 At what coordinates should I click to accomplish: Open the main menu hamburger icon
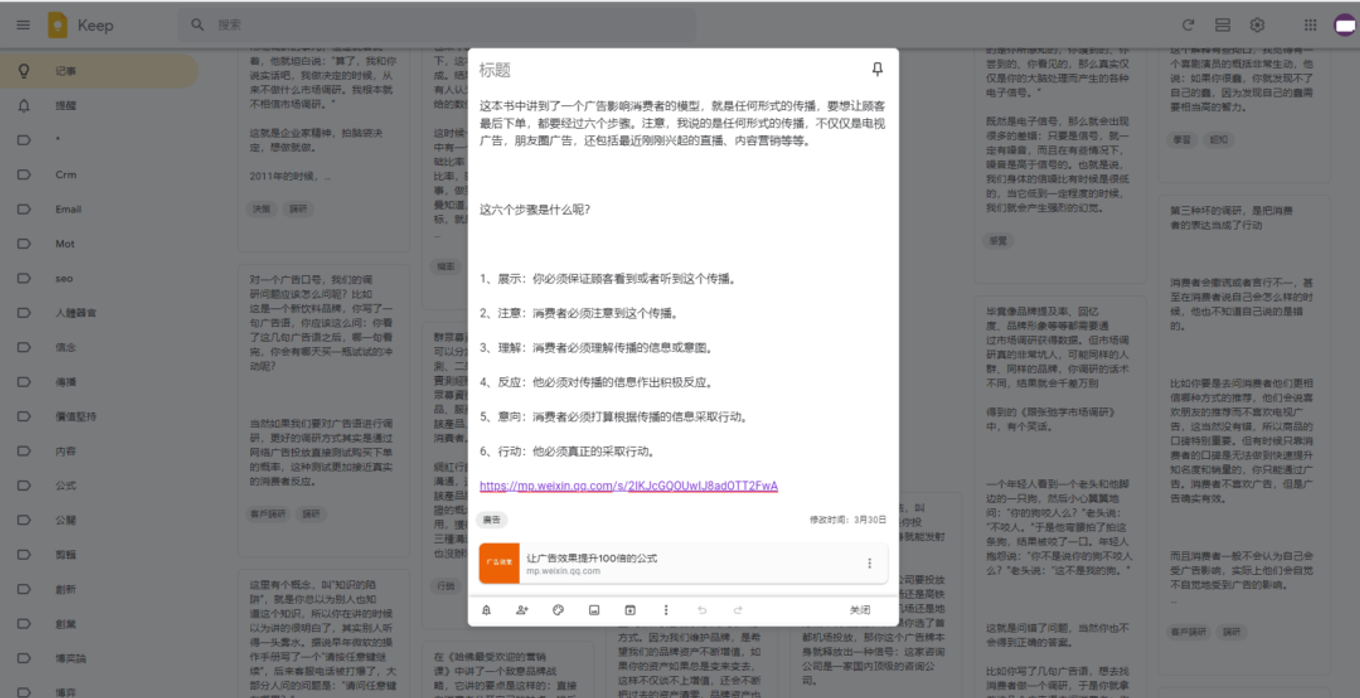point(23,25)
